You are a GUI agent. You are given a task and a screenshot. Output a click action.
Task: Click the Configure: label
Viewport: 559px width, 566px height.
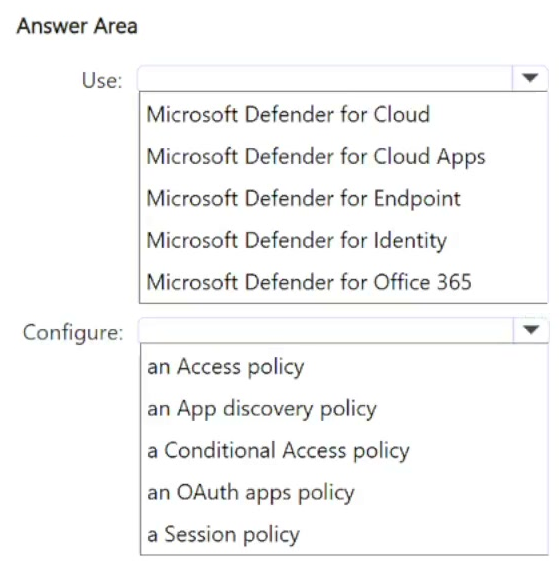[x=73, y=332]
